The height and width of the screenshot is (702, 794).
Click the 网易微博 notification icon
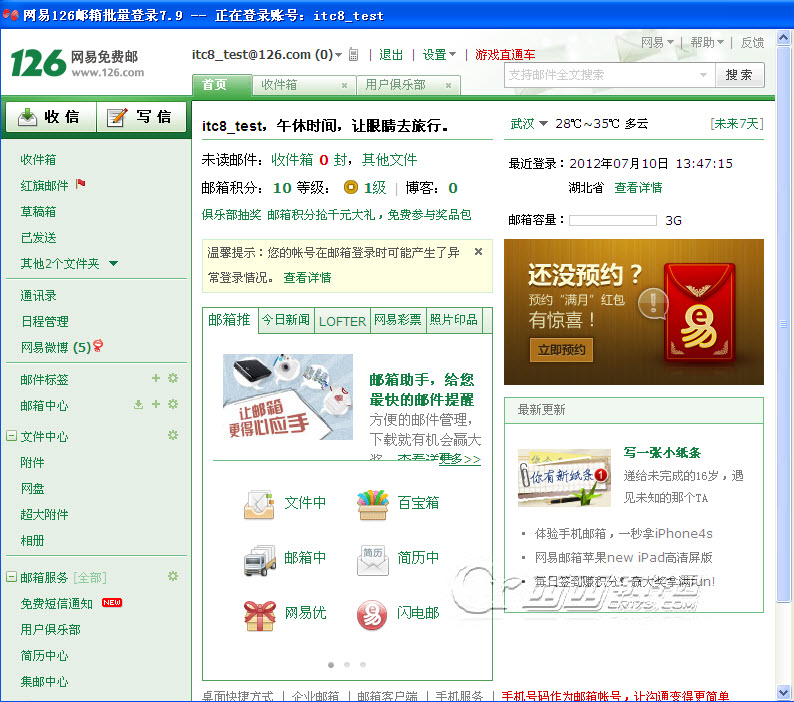98,346
